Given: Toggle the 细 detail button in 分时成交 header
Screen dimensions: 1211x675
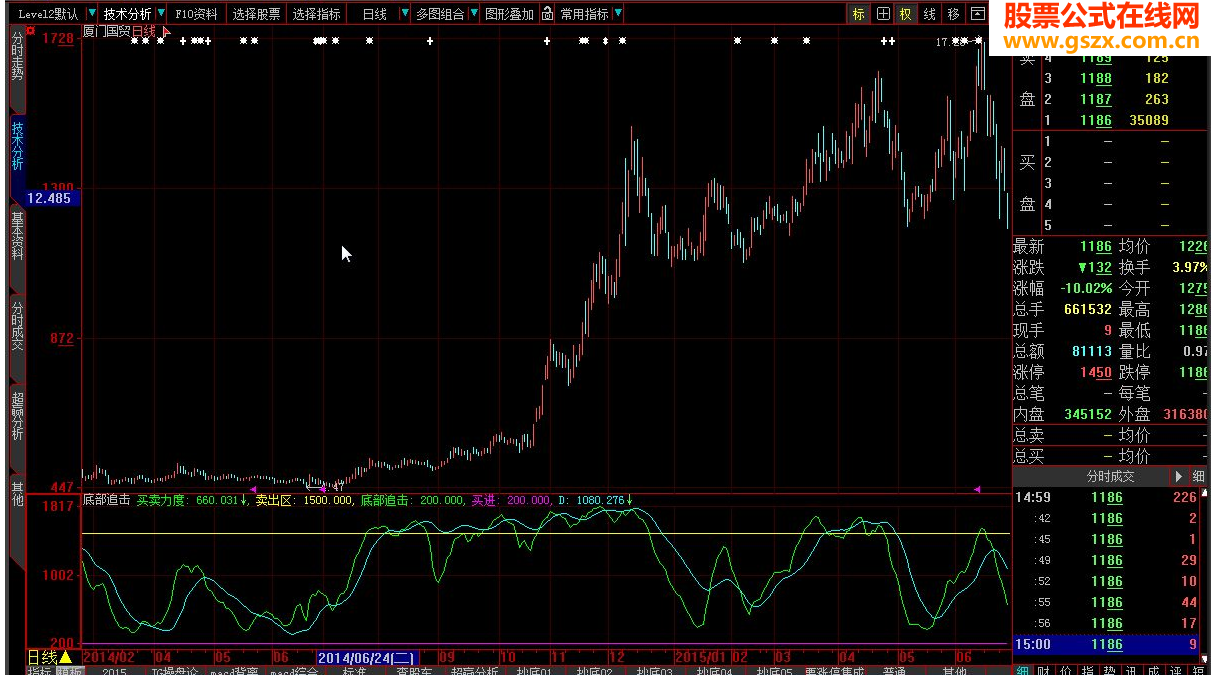Looking at the screenshot, I should [x=1199, y=477].
